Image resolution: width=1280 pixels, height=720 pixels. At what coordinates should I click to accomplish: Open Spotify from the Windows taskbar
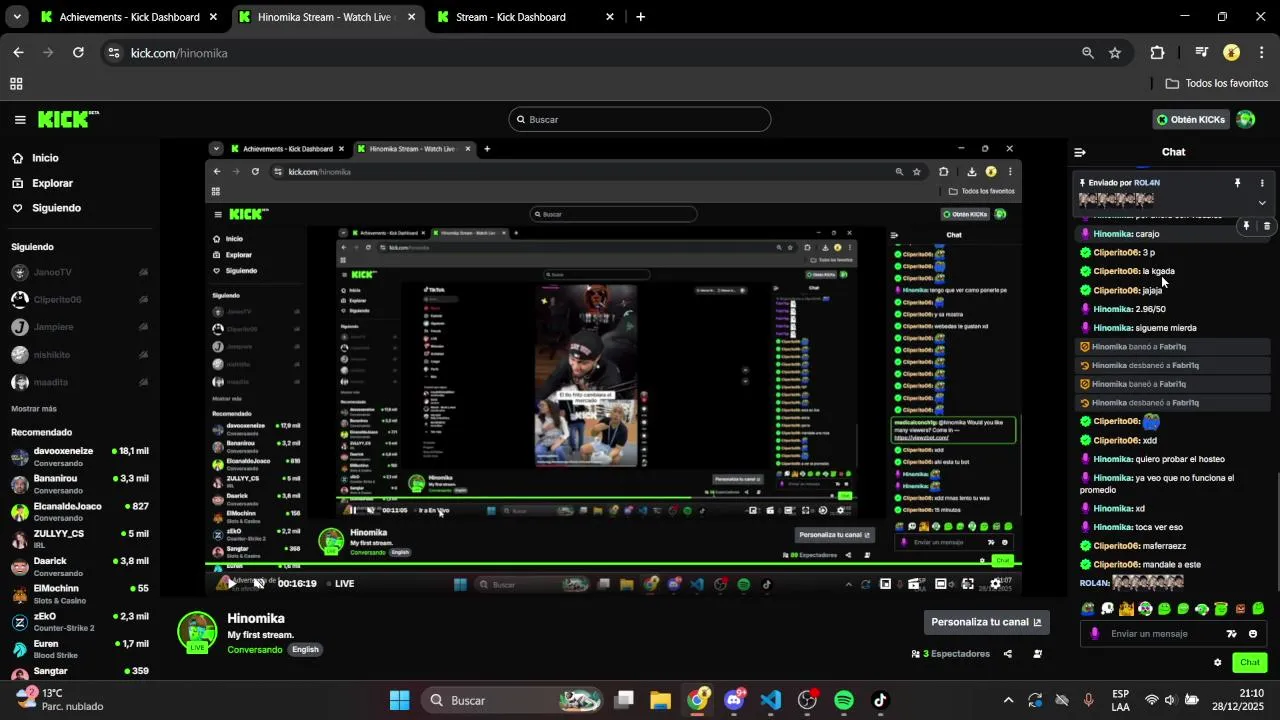pyautogui.click(x=844, y=700)
